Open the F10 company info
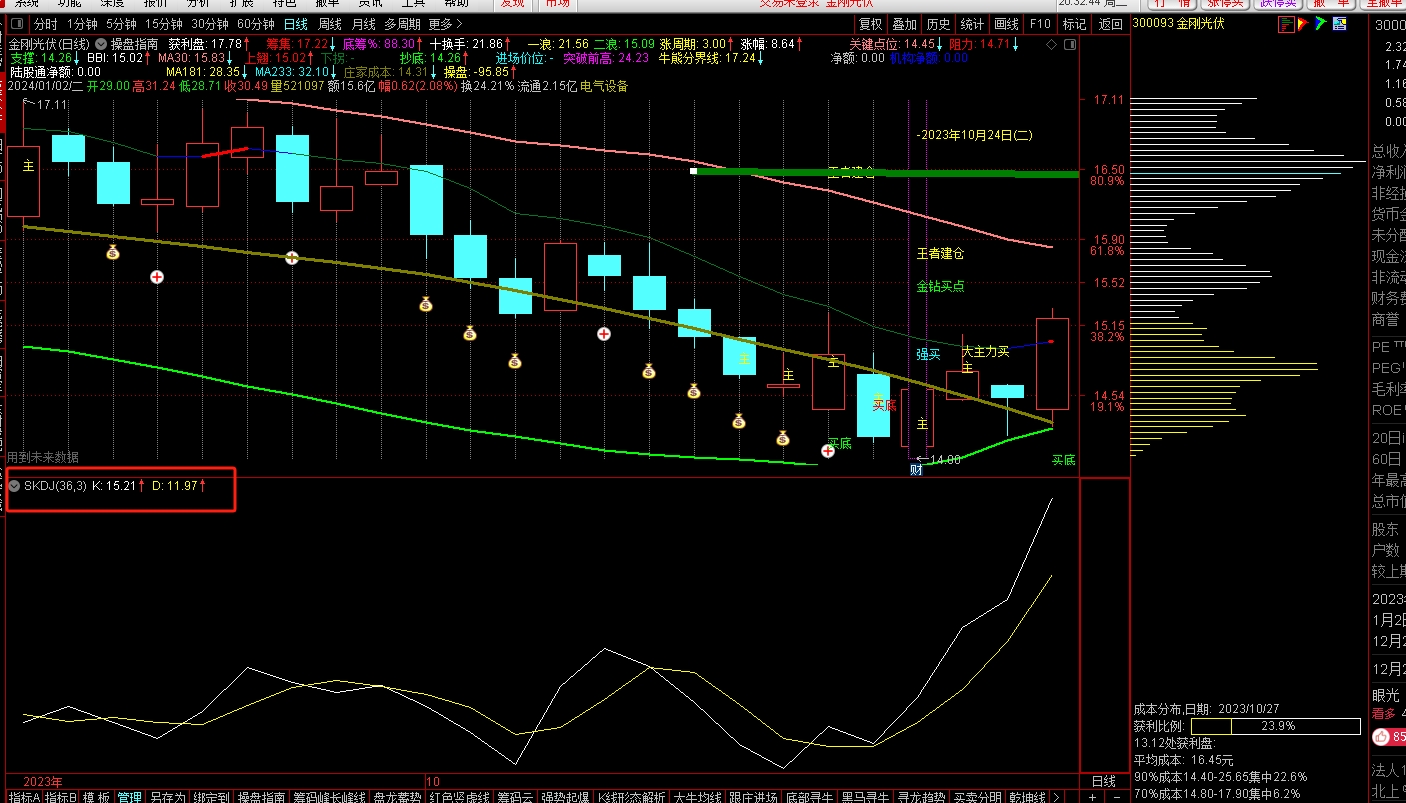Image resolution: width=1406 pixels, height=803 pixels. pos(1040,24)
